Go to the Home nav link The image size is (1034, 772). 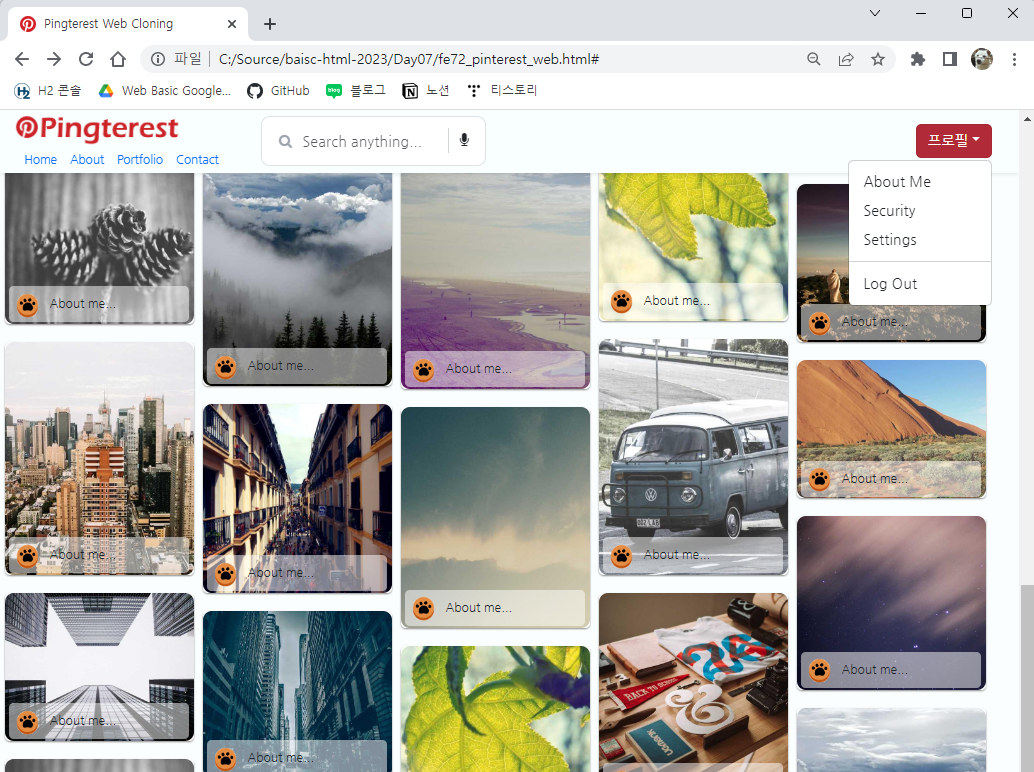click(x=41, y=160)
